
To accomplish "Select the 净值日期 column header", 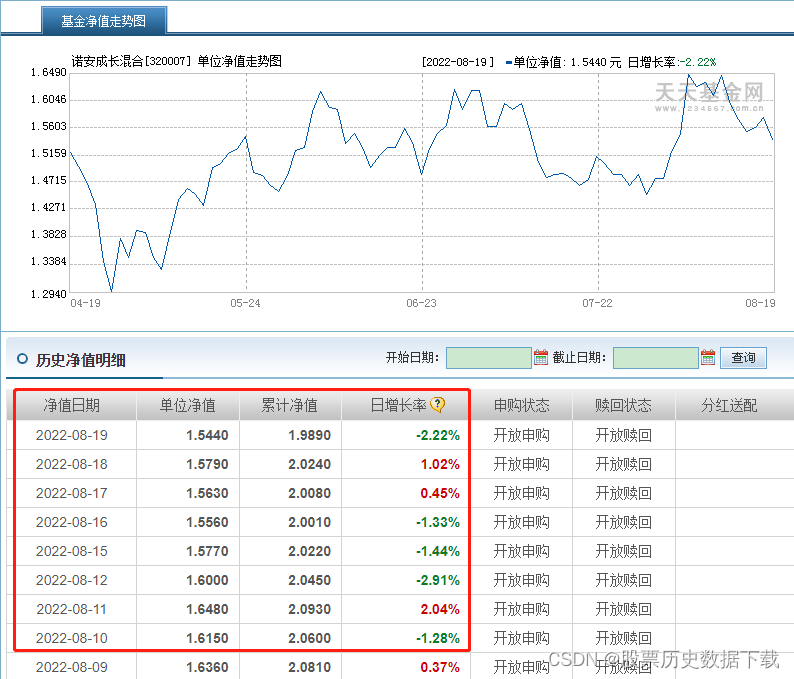I will tap(72, 405).
